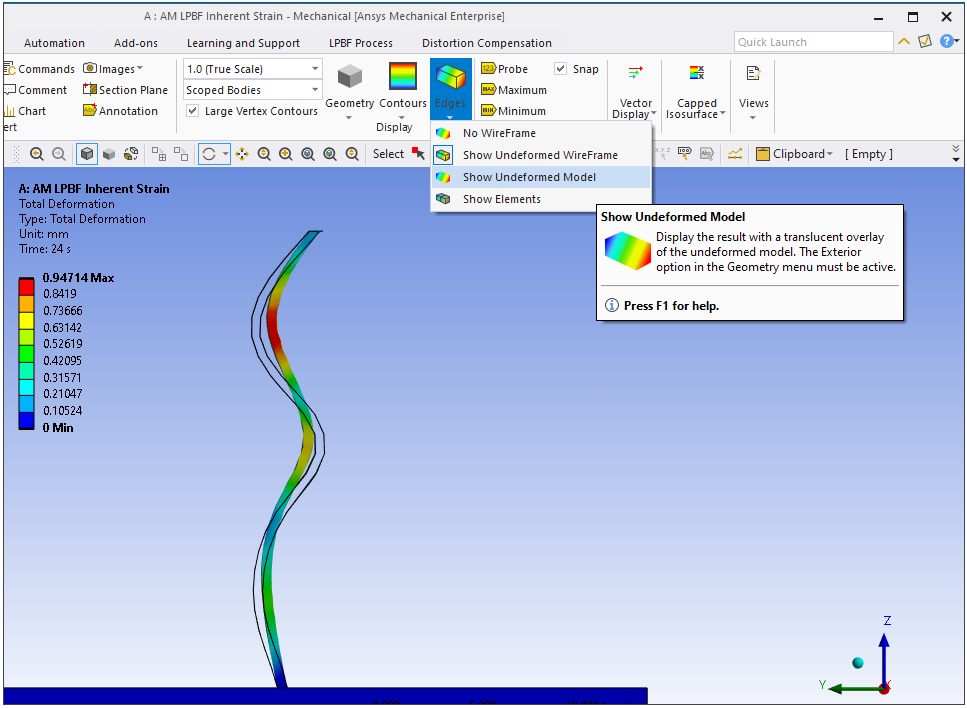Click the 0 Min legend value
This screenshot has height=708, width=967.
pyautogui.click(x=58, y=427)
